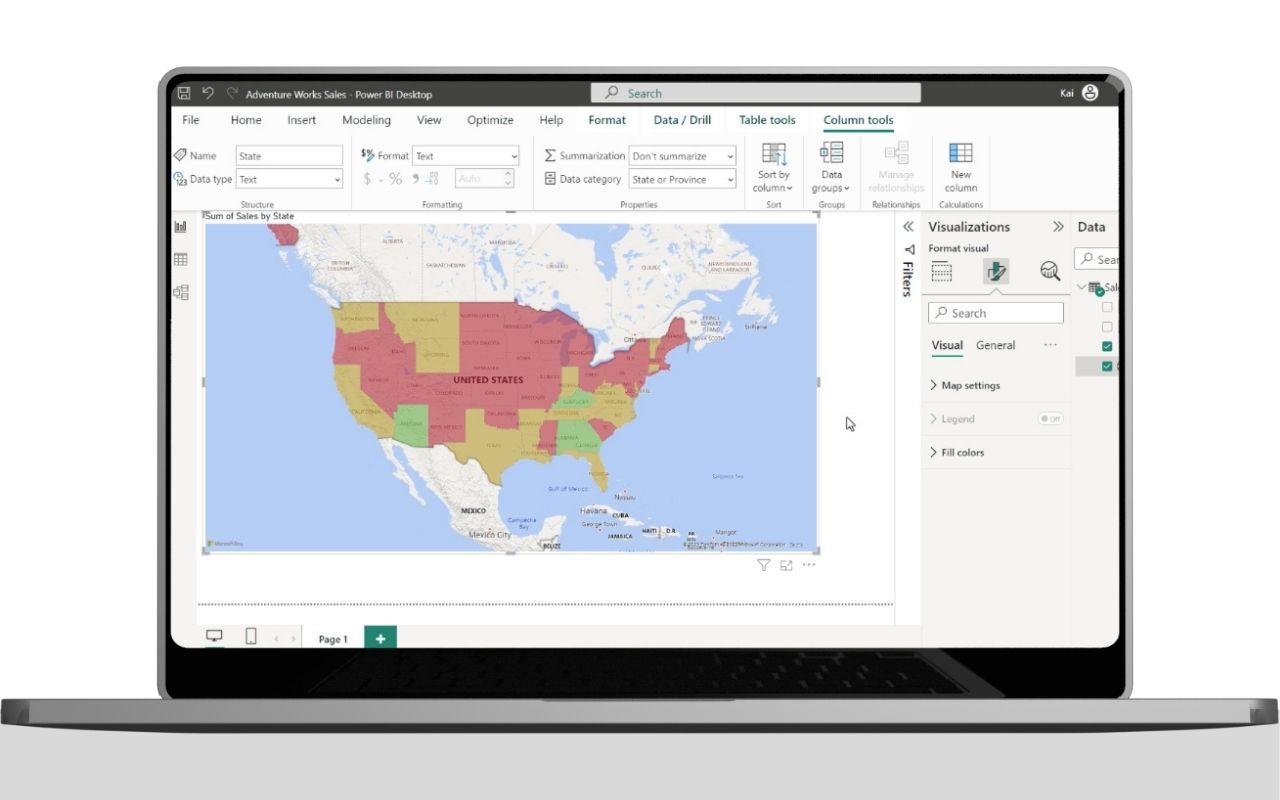This screenshot has width=1280, height=800.
Task: Switch to desktop layout icon at bottom
Action: (214, 636)
